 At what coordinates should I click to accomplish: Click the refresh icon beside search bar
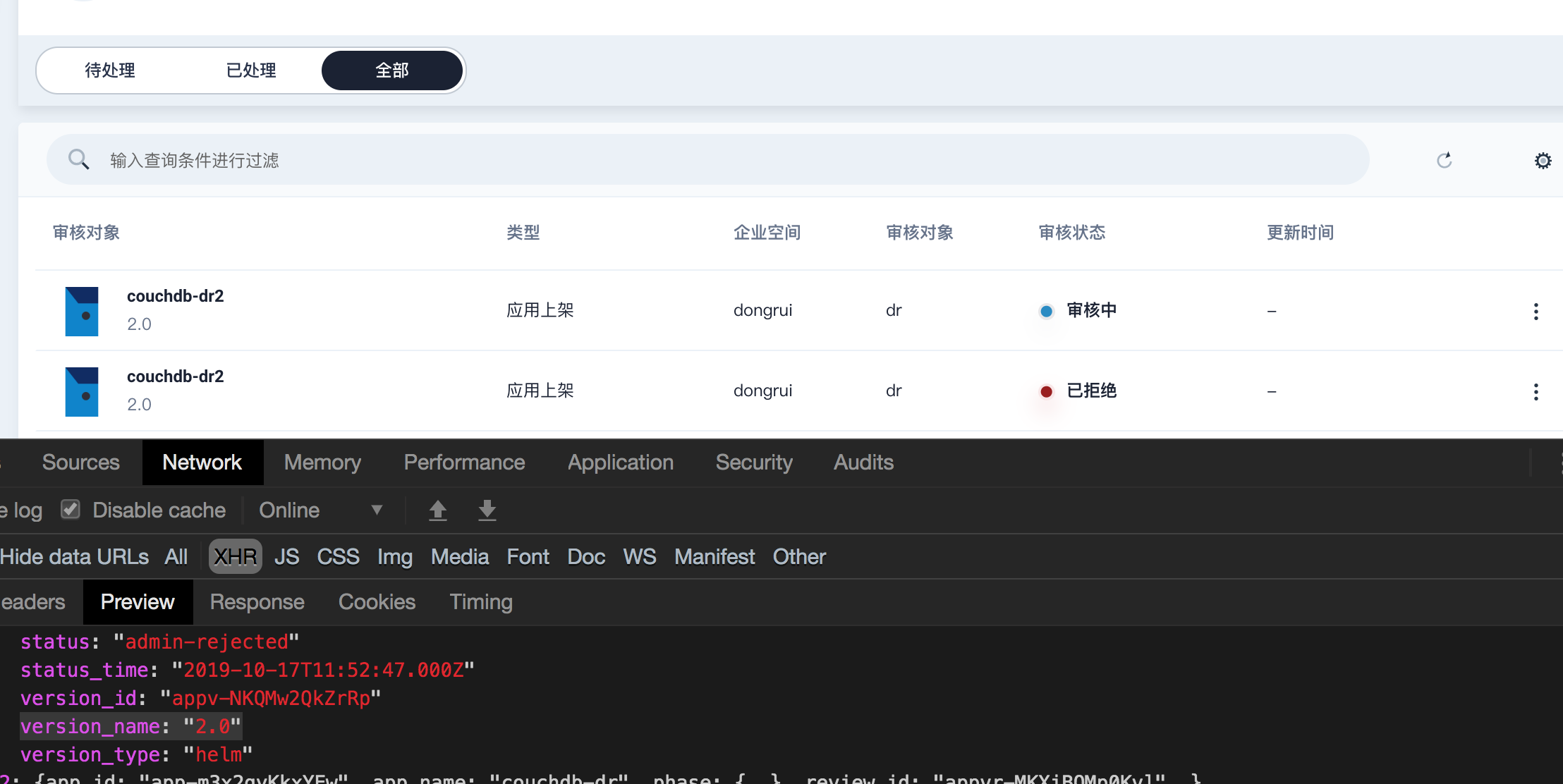click(x=1444, y=160)
